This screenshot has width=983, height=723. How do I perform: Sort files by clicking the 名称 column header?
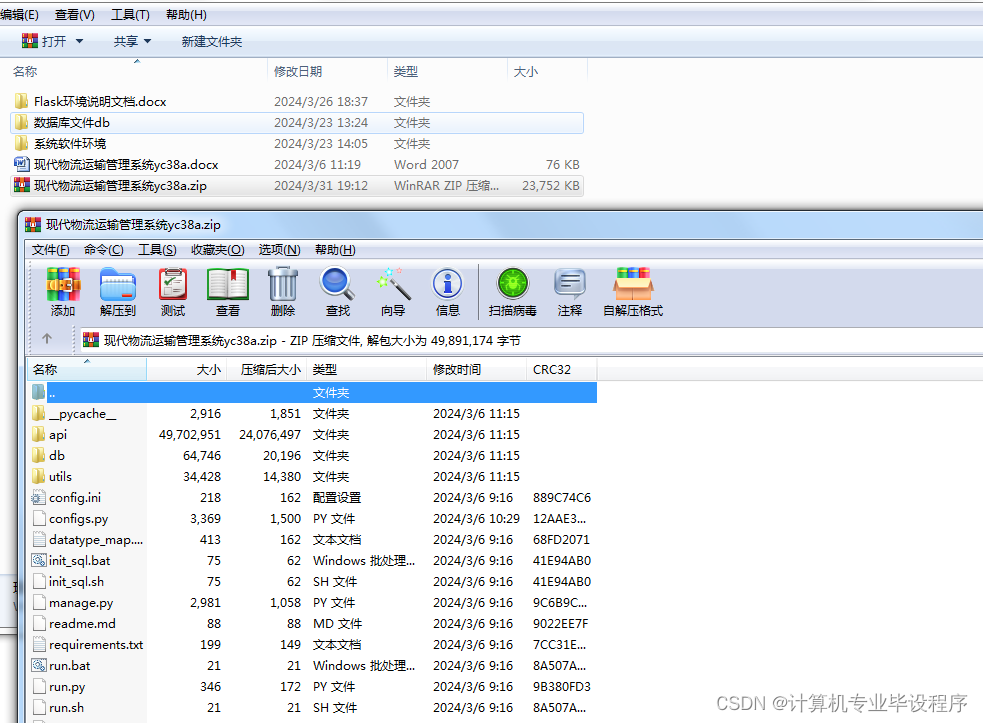pyautogui.click(x=45, y=370)
